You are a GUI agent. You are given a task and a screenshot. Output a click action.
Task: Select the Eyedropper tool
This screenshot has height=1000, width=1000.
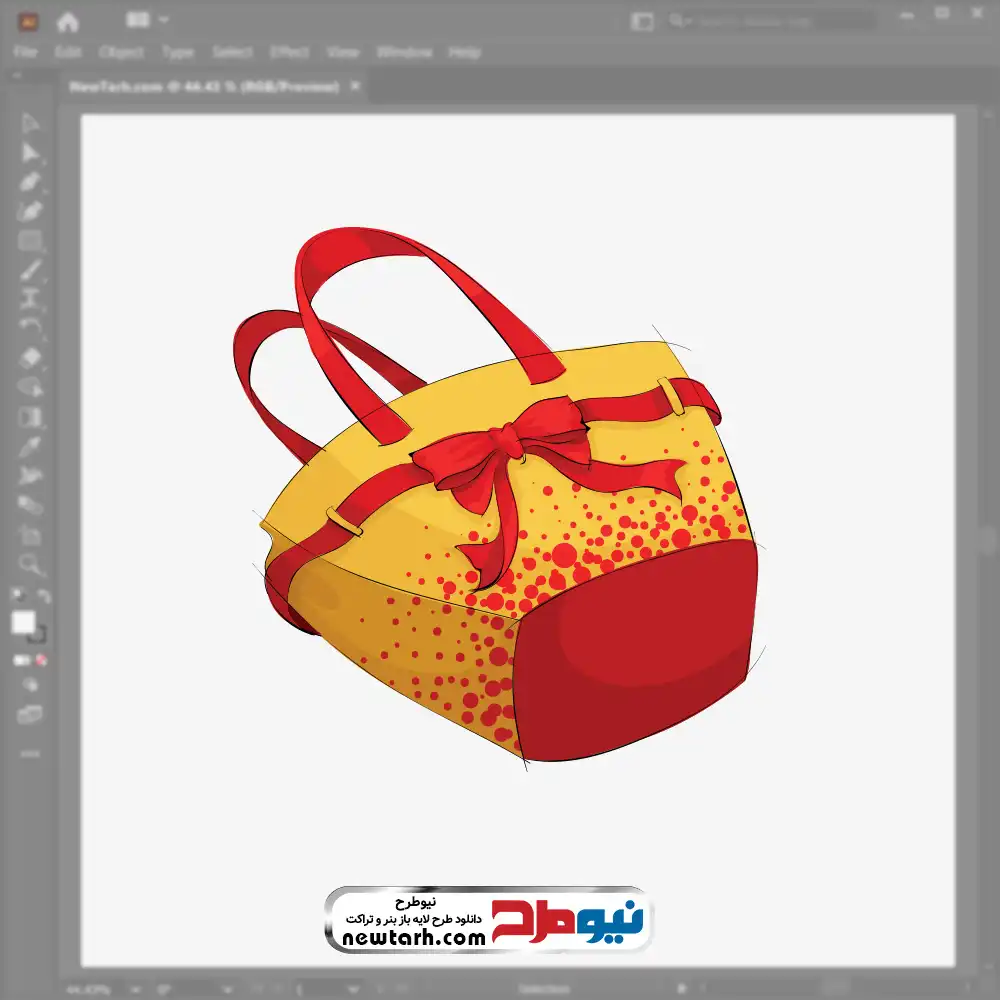click(30, 446)
